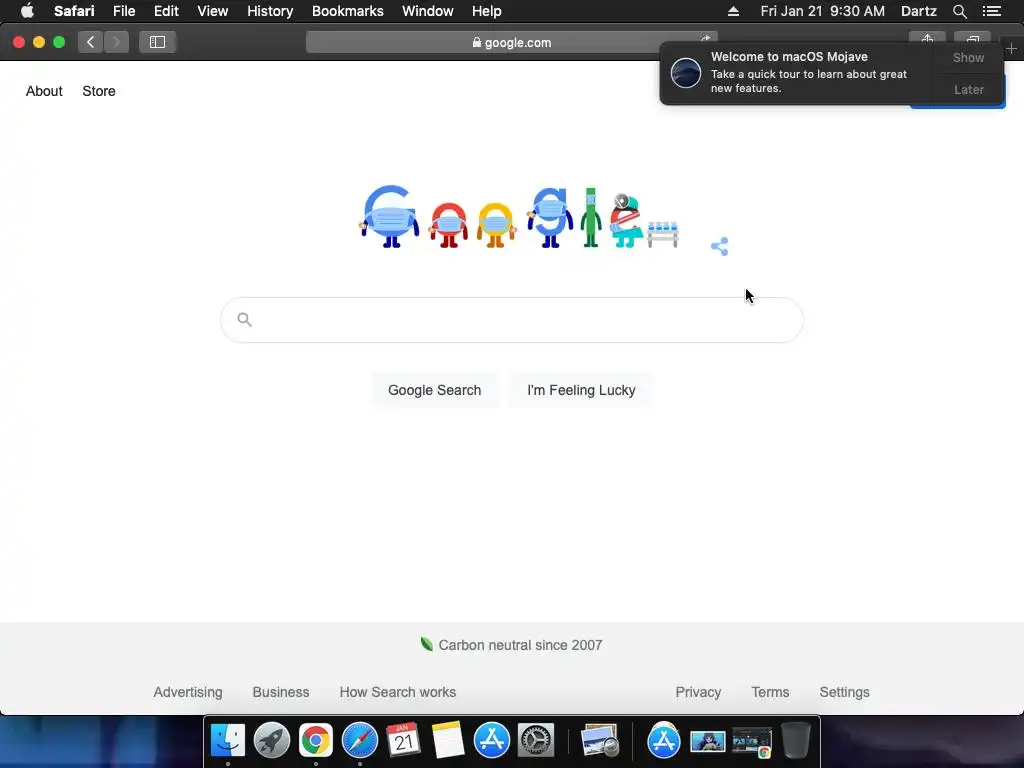
Task: Open the Store link
Action: (99, 91)
